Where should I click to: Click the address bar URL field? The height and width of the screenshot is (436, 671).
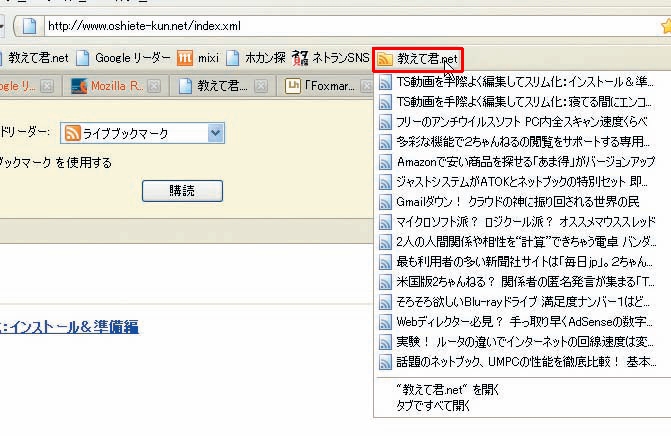tap(351, 26)
